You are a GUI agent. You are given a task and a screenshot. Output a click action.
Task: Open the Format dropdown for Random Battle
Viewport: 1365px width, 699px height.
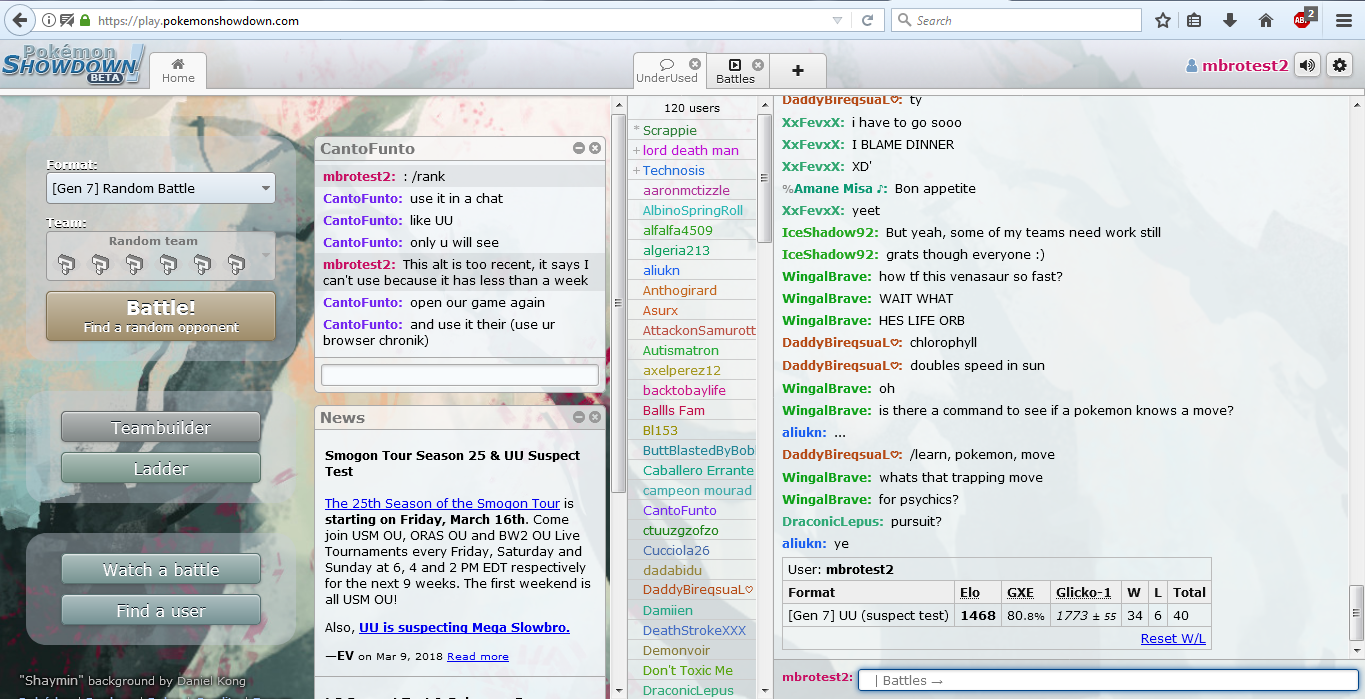tap(161, 188)
